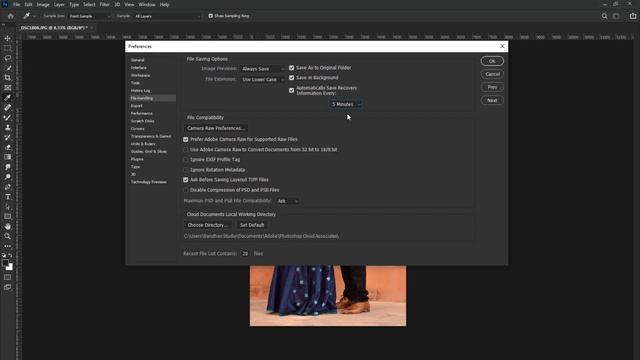
Task: Click Set Default button
Action: coord(252,225)
